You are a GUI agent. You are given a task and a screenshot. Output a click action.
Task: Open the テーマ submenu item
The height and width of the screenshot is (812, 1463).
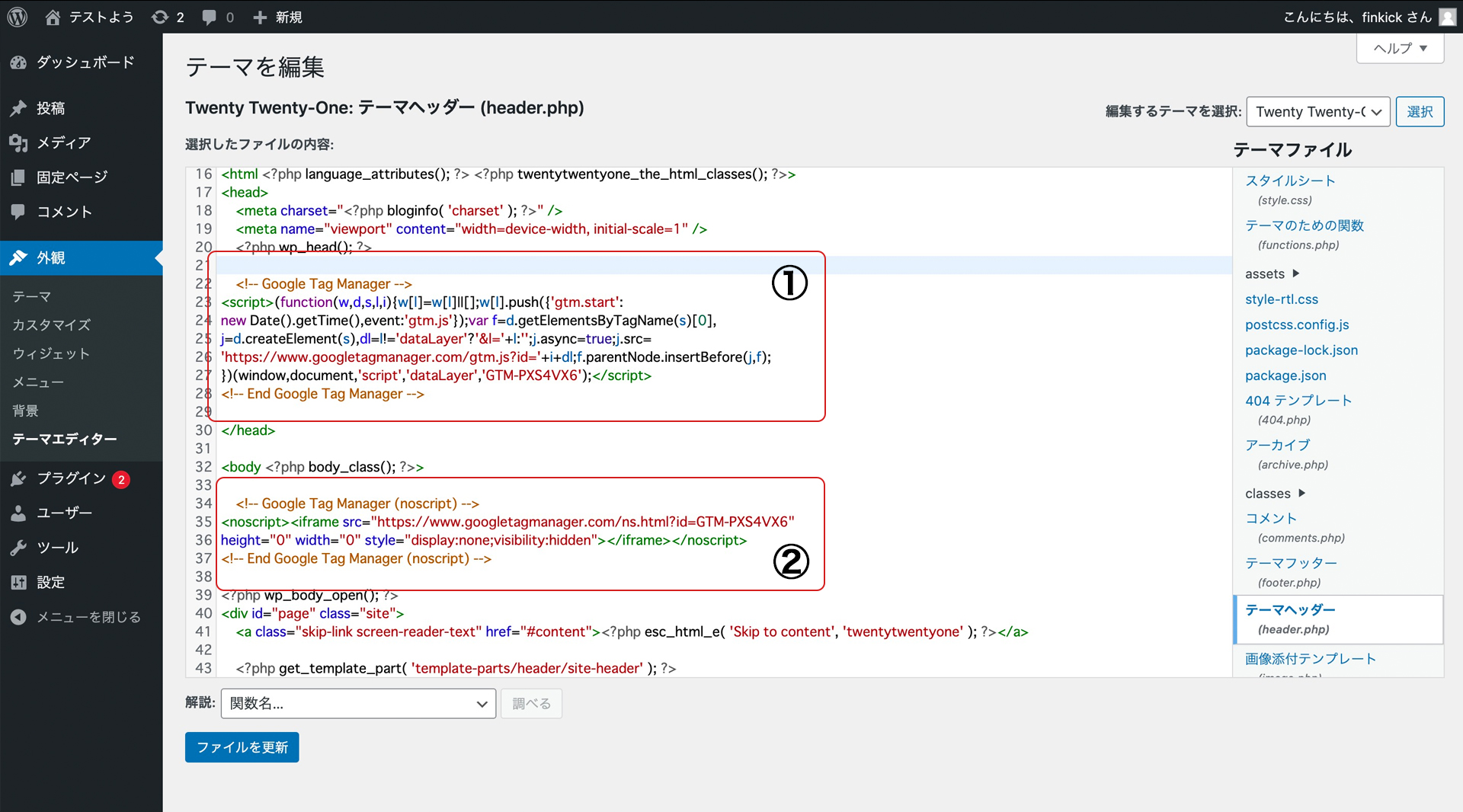[x=32, y=296]
